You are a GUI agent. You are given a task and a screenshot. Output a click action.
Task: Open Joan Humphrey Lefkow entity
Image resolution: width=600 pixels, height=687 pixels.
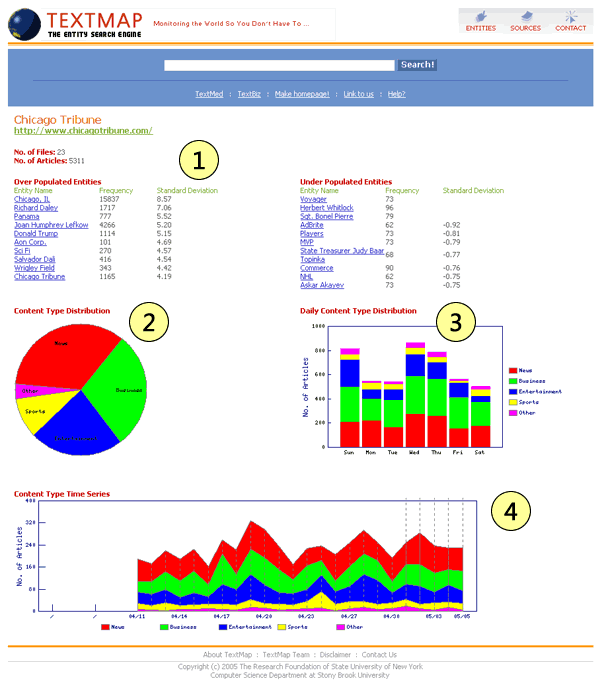point(51,225)
